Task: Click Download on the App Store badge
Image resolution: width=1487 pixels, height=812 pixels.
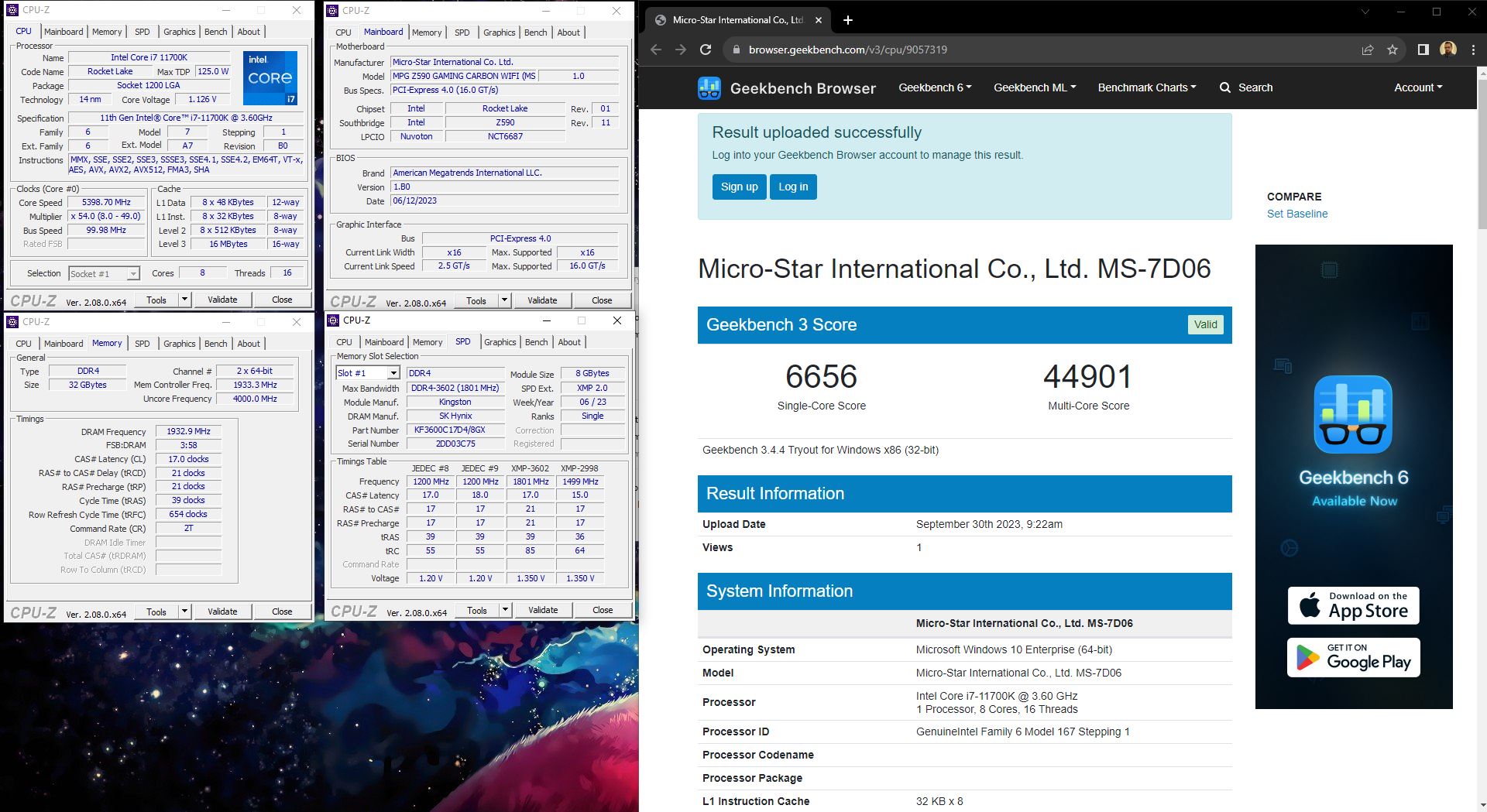Action: pos(1353,605)
